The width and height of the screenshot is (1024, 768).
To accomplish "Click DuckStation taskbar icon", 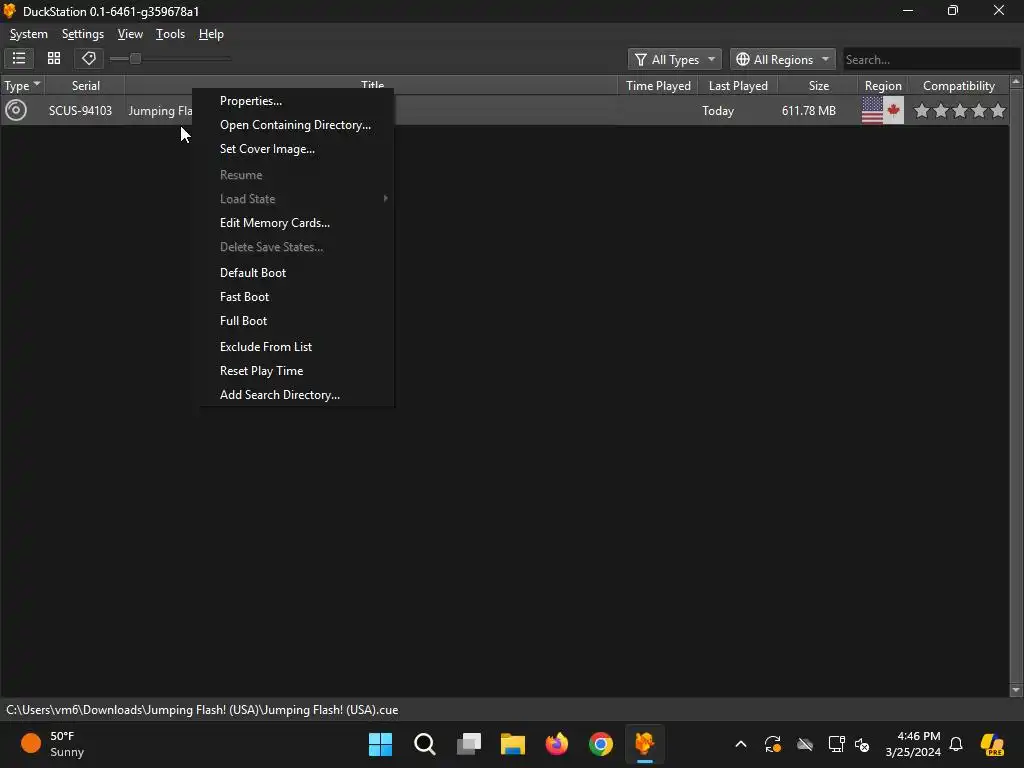I will click(645, 744).
